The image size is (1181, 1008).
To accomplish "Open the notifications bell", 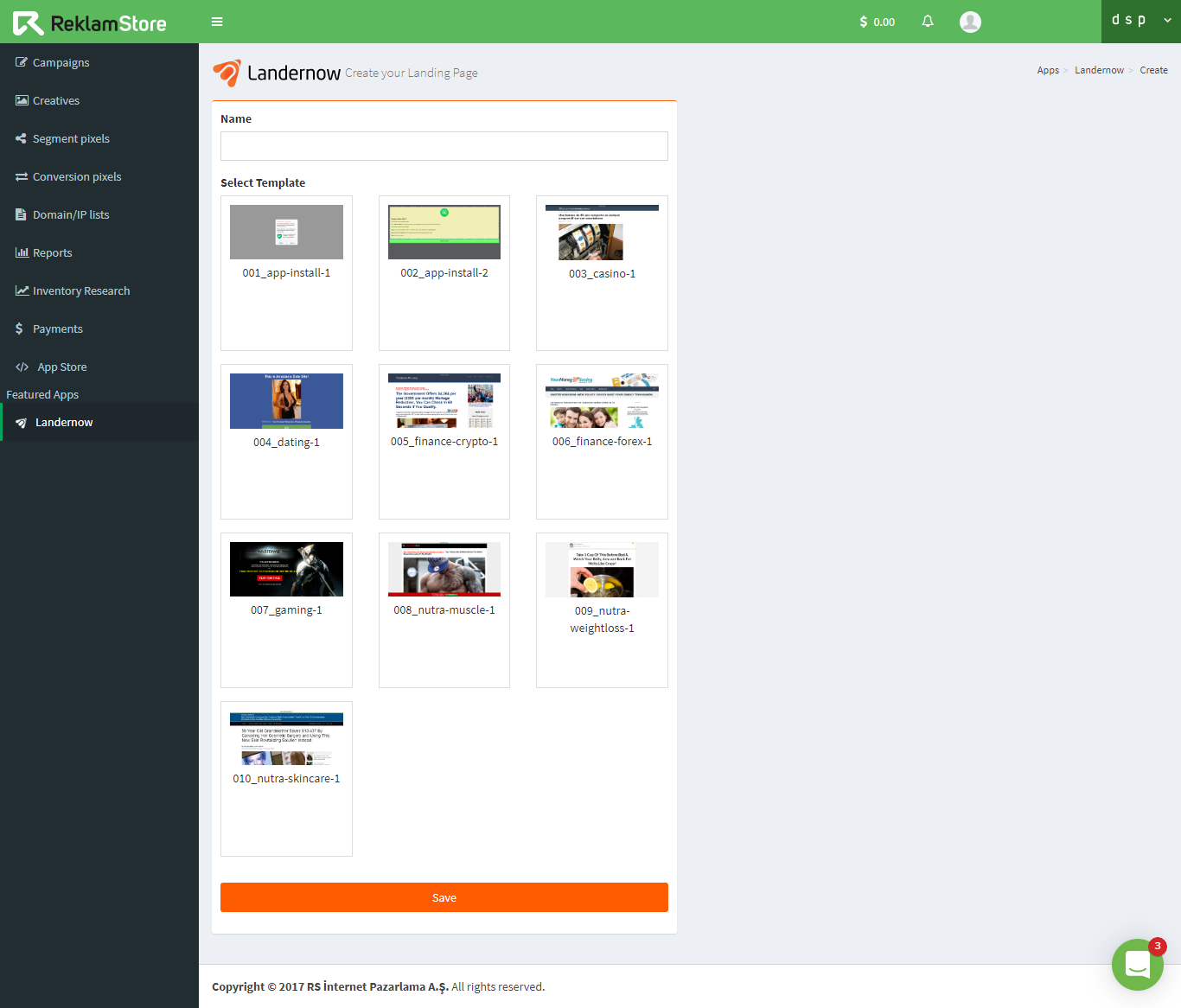I will click(927, 22).
